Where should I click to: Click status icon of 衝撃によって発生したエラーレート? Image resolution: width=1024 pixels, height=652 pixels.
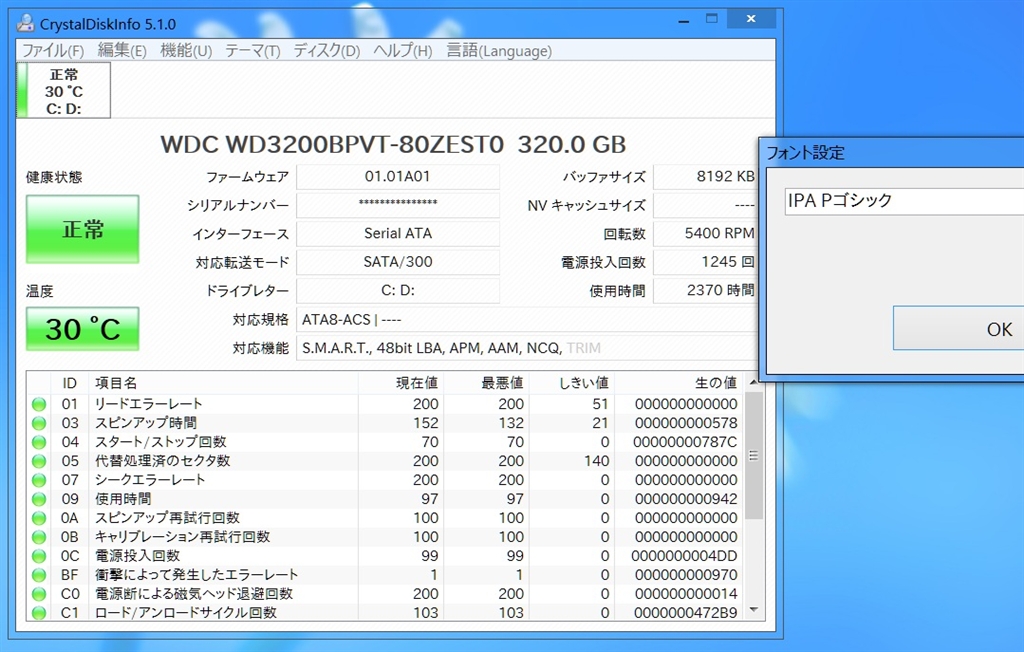tap(39, 575)
